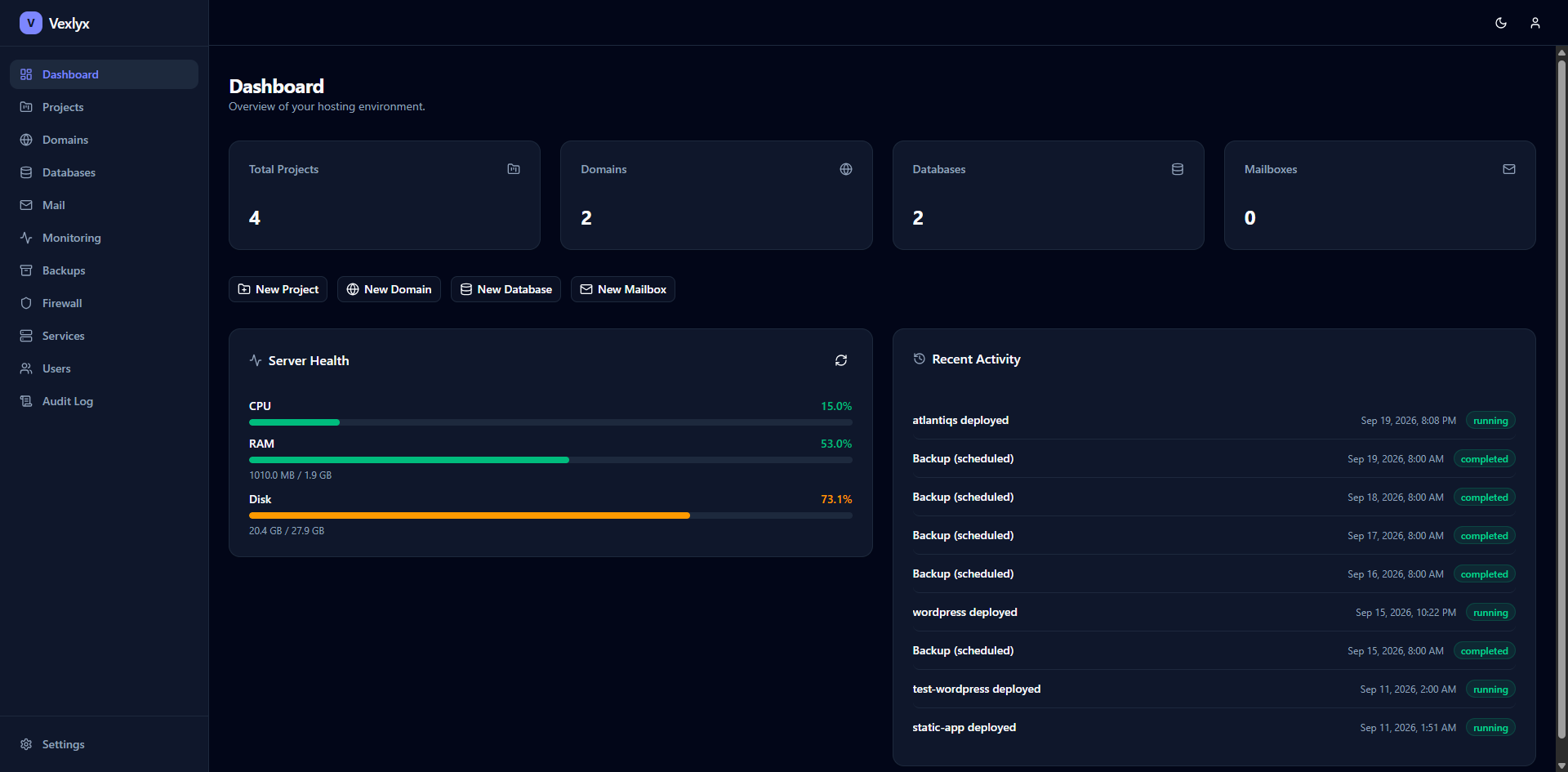Click the Audit Log scroll icon in sidebar
Image resolution: width=1568 pixels, height=772 pixels.
click(x=26, y=401)
